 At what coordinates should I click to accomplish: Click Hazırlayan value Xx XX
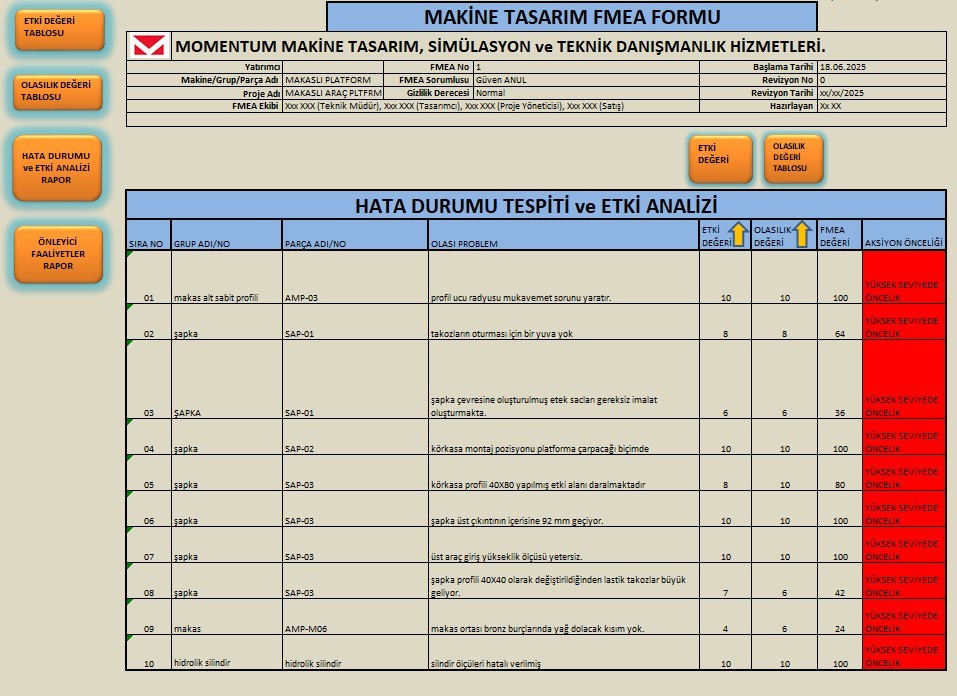[x=881, y=106]
